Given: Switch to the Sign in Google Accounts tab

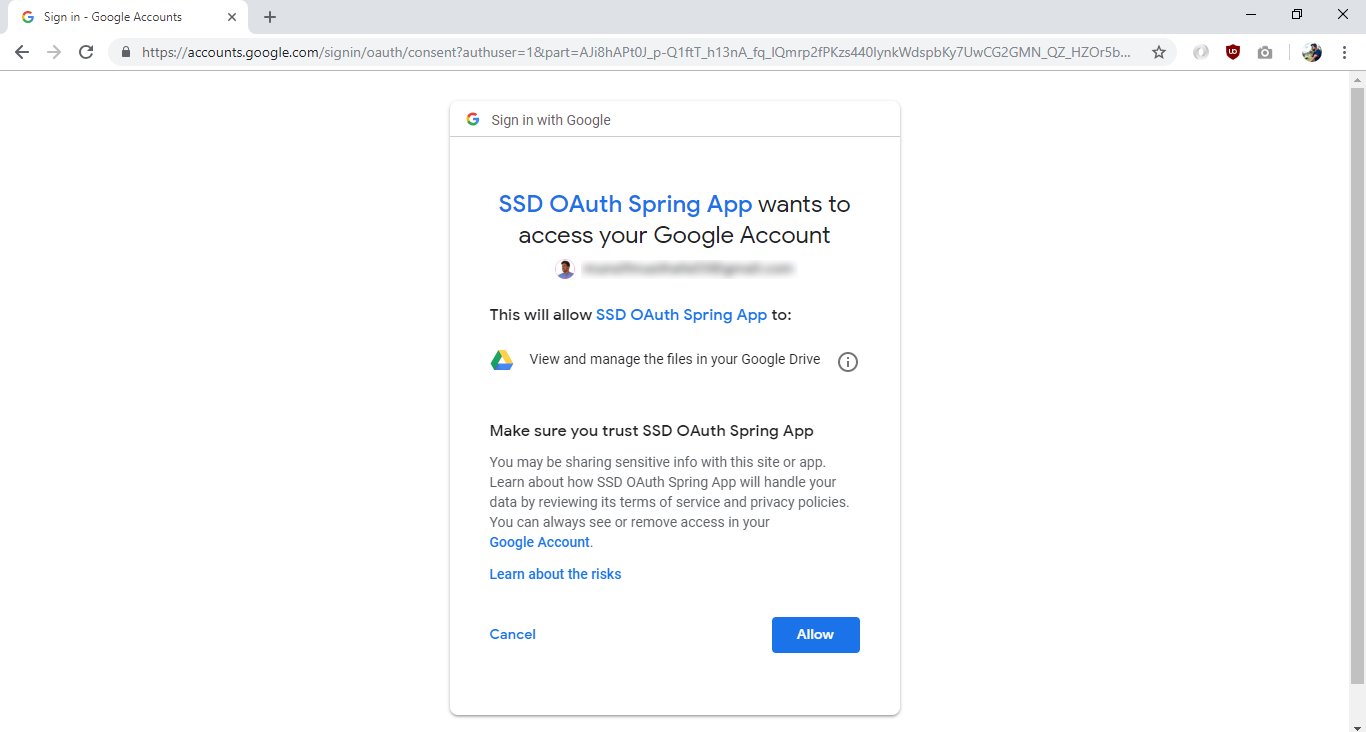Looking at the screenshot, I should (x=120, y=16).
